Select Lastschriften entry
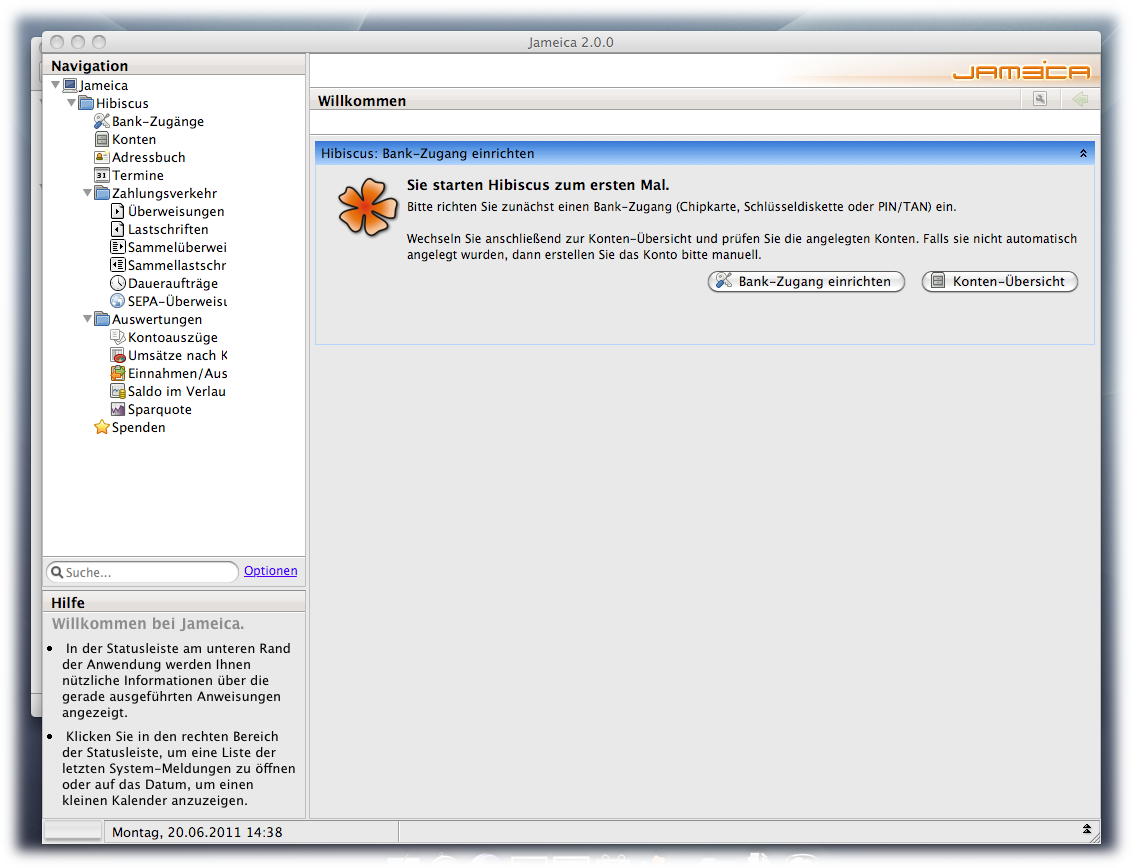 168,229
